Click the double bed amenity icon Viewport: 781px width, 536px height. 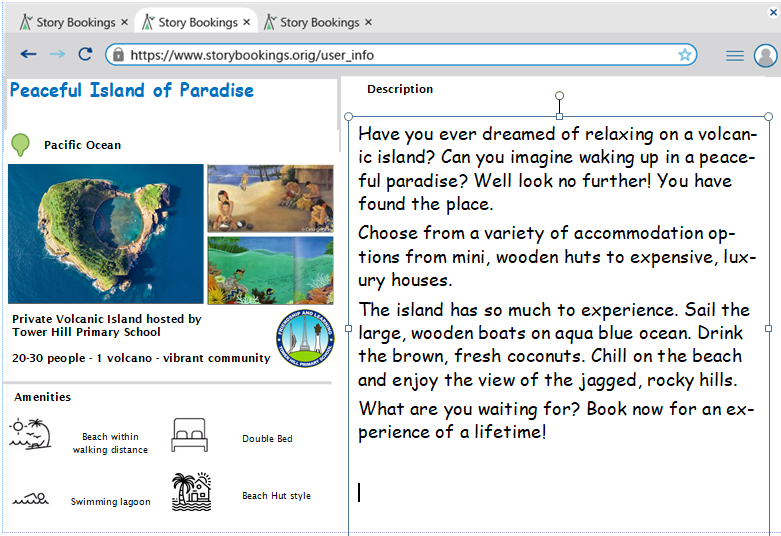click(189, 435)
